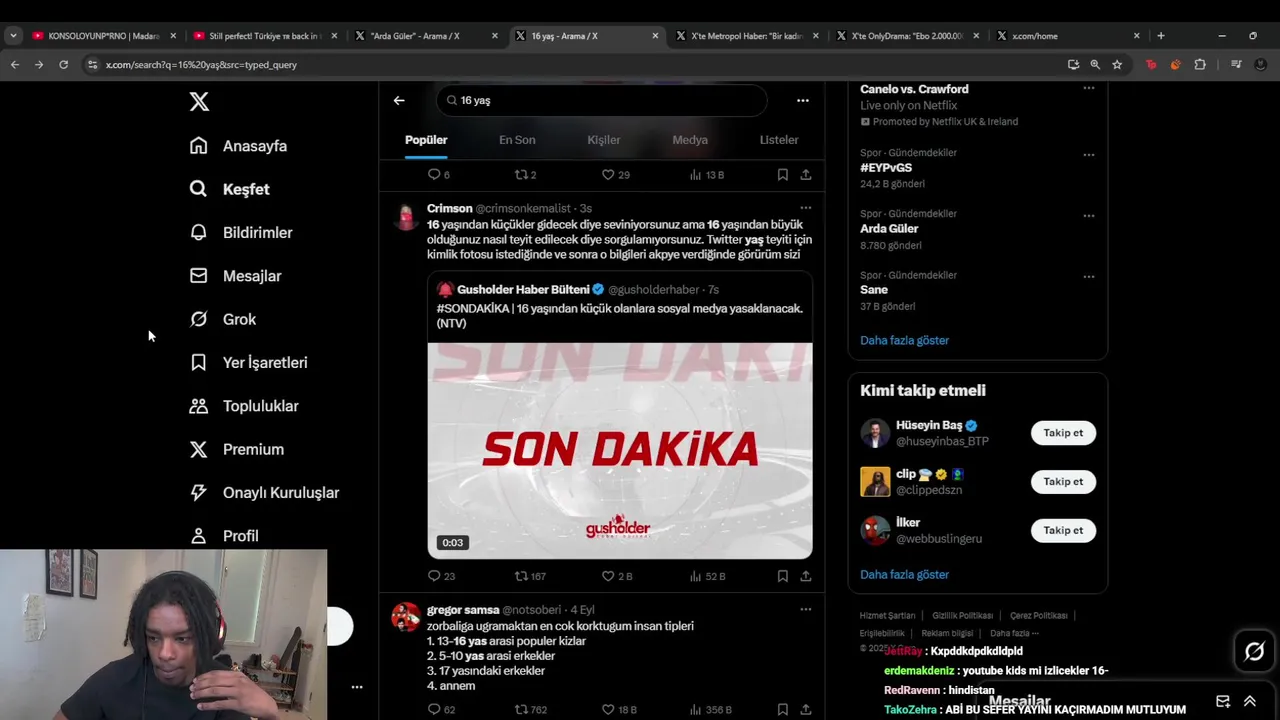The height and width of the screenshot is (720, 1280).
Task: Play the SON DAKİKA video
Action: click(620, 451)
